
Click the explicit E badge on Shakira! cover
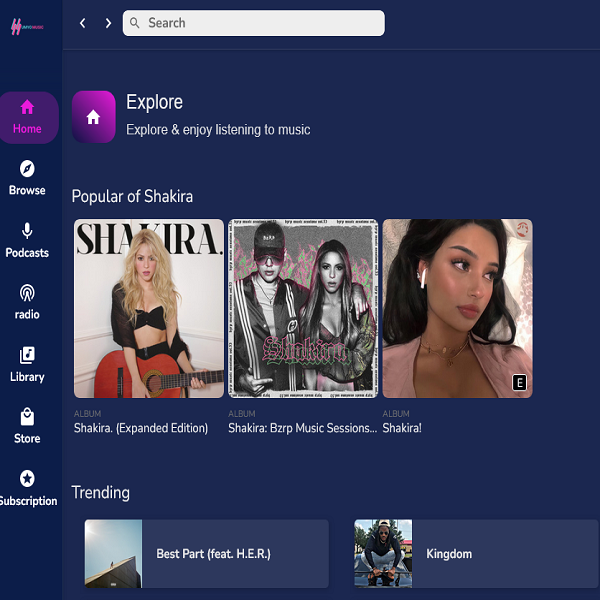click(x=520, y=383)
